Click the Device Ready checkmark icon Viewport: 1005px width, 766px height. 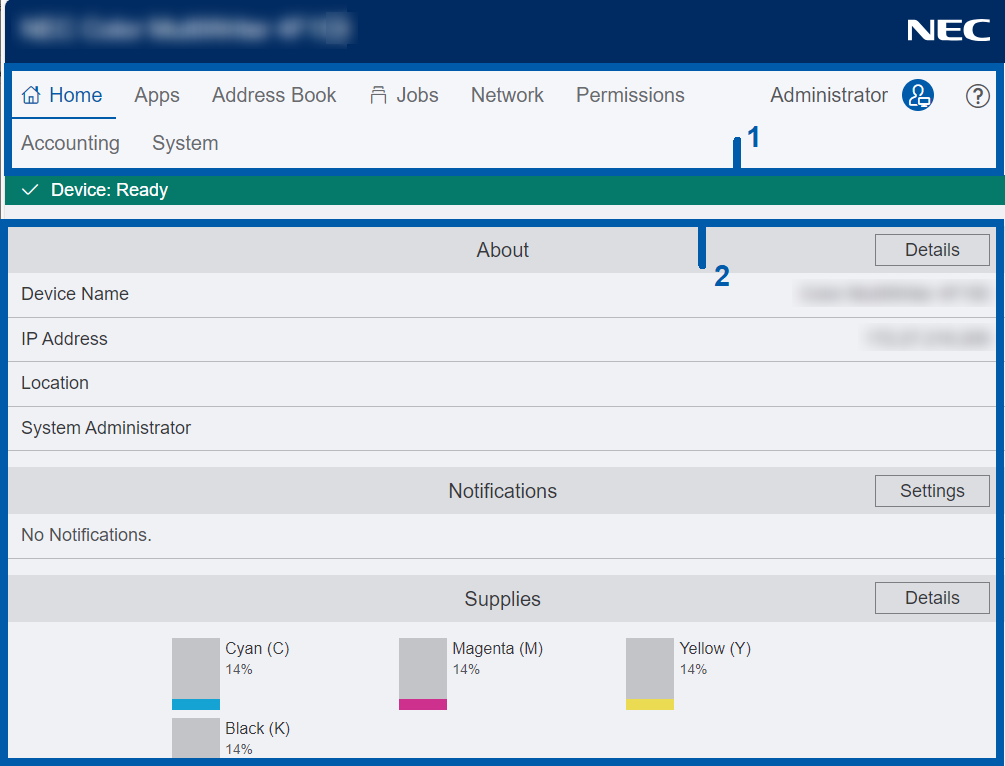pos(30,190)
